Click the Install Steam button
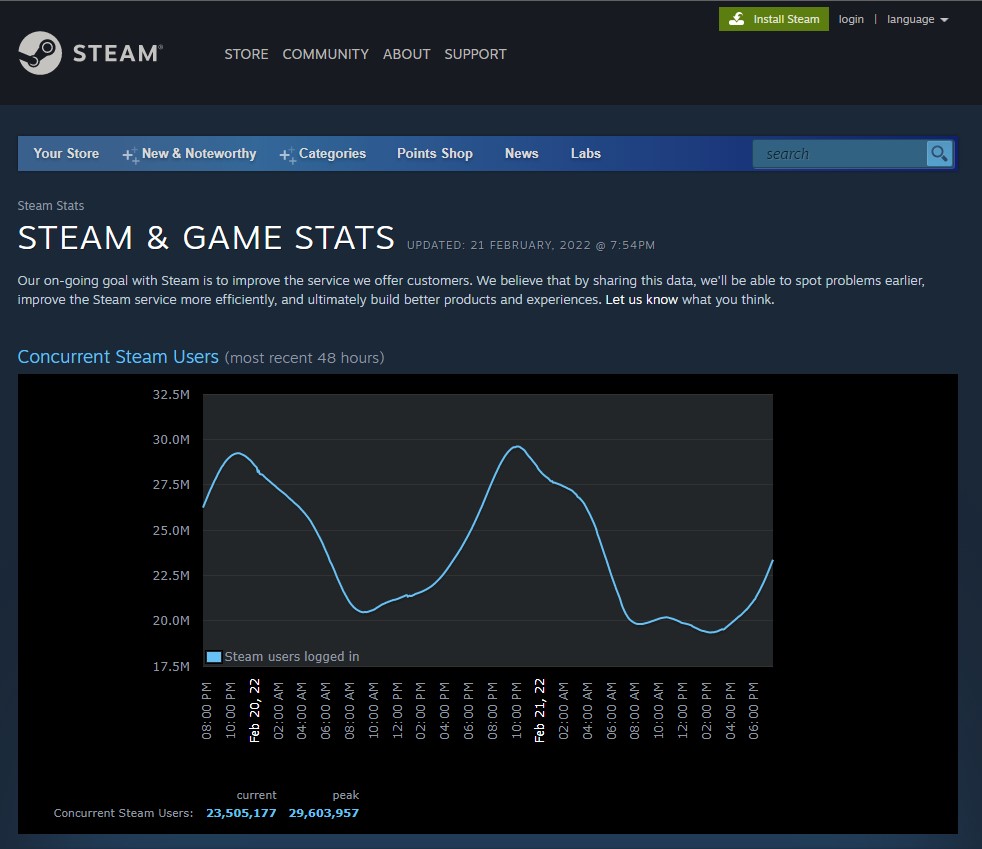The width and height of the screenshot is (982, 849). point(773,19)
